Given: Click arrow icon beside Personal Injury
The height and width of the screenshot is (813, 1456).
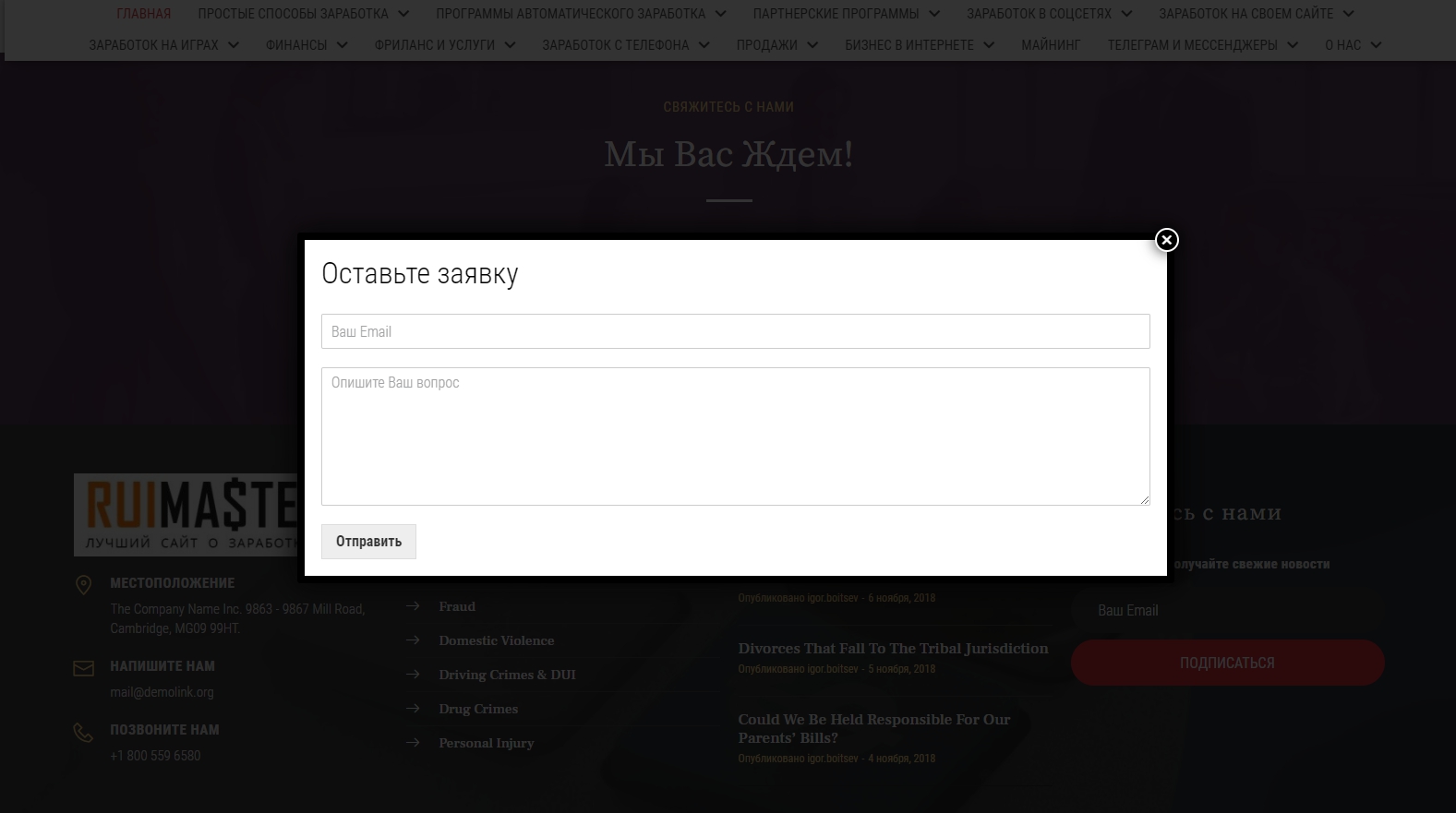Looking at the screenshot, I should (413, 743).
